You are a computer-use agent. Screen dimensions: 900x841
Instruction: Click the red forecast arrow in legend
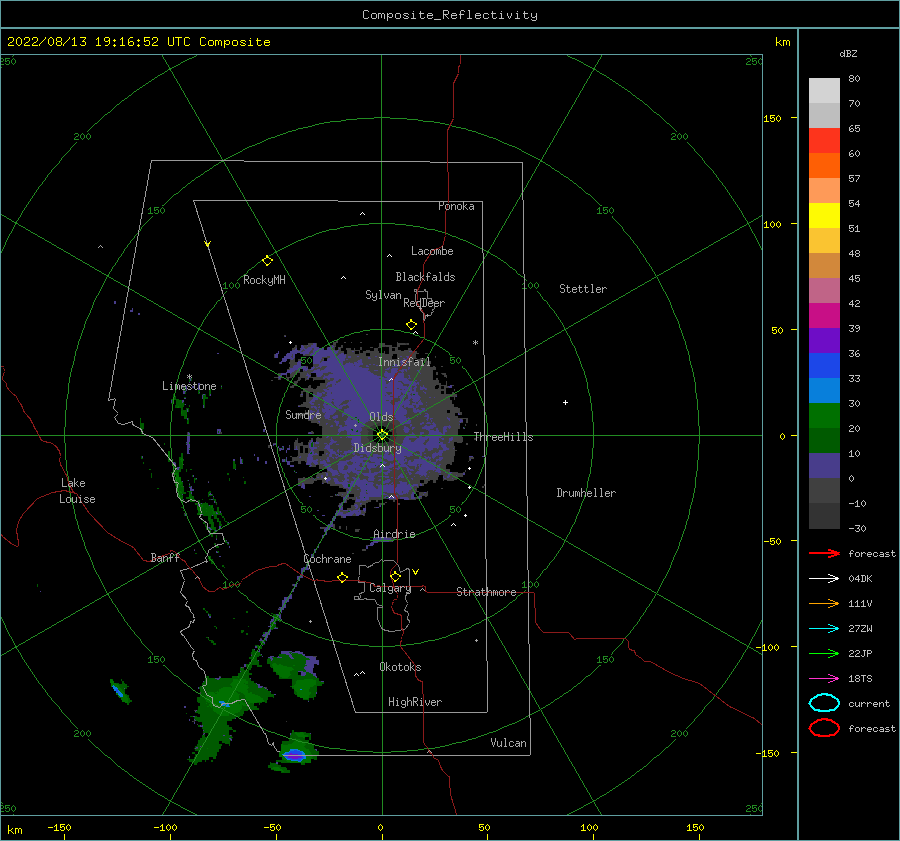(824, 553)
